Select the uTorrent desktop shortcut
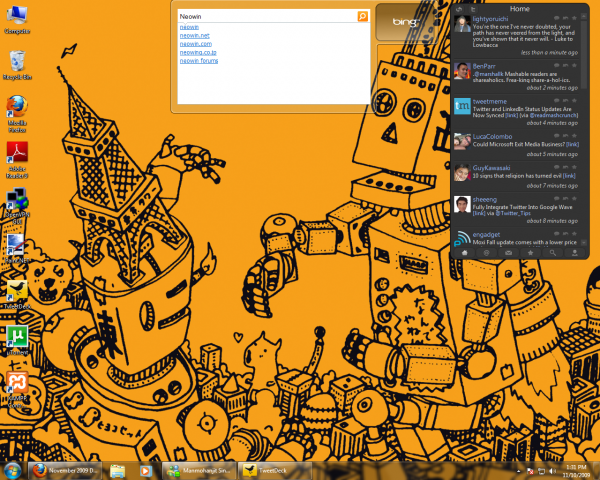 (17, 341)
